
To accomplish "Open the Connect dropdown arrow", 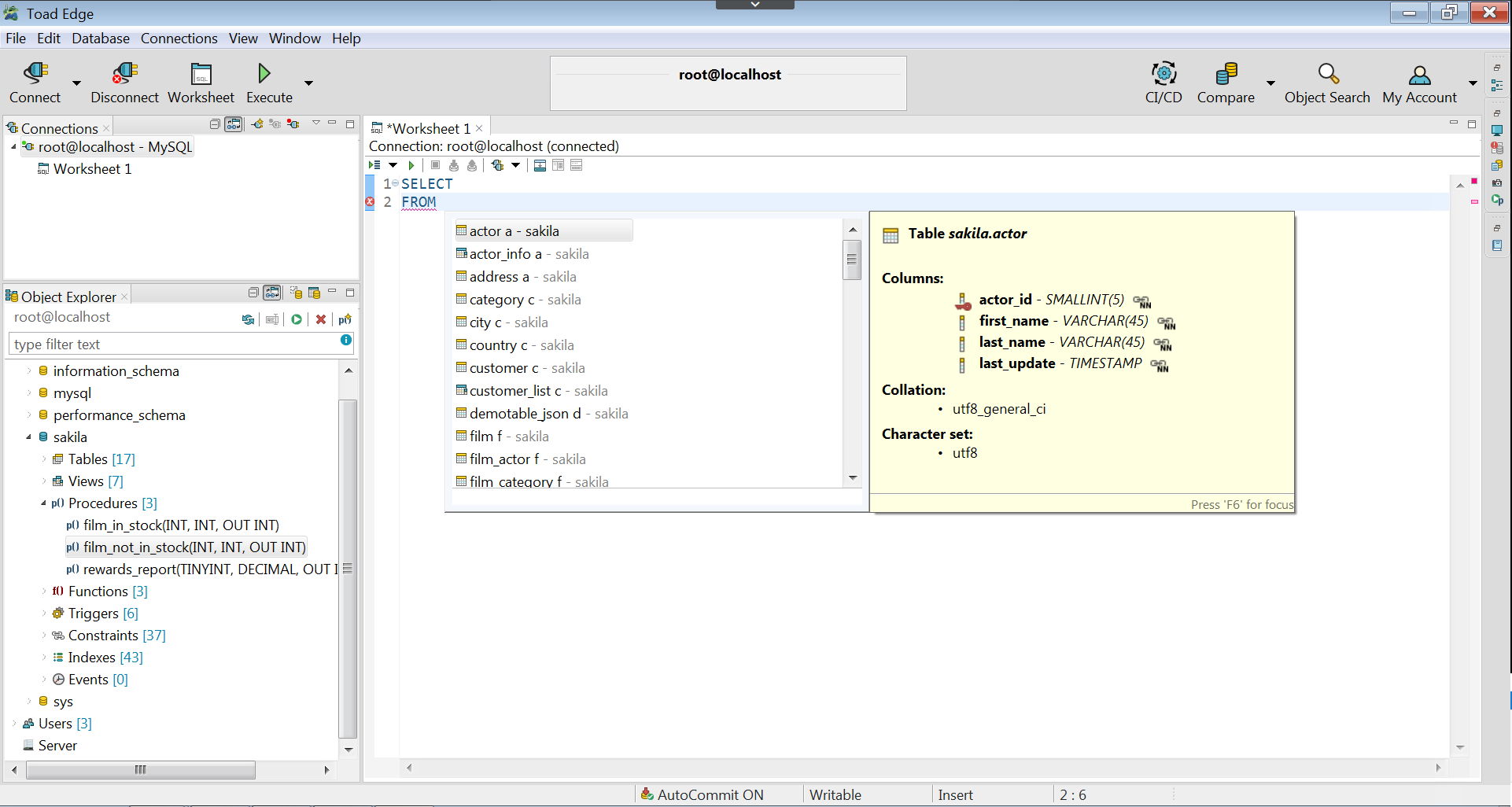I will point(76,83).
